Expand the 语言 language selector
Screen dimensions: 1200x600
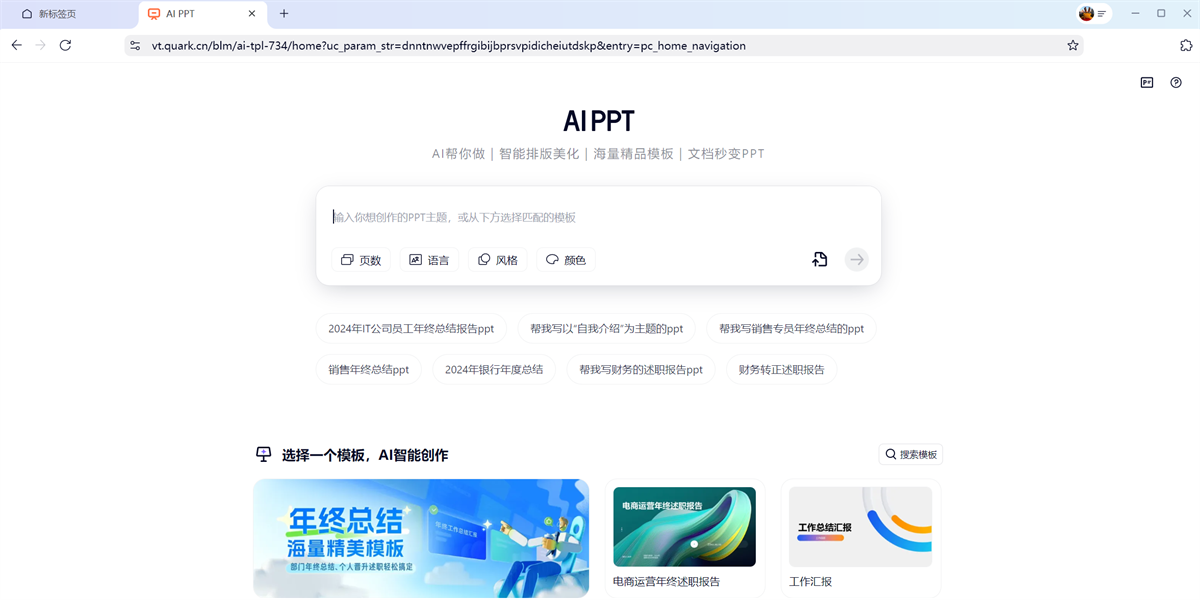tap(429, 260)
